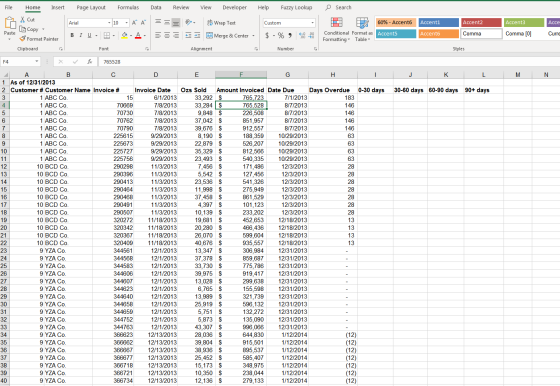Screen dimensions: 560x386
Task: Open the font name dropdown
Action: [109, 23]
